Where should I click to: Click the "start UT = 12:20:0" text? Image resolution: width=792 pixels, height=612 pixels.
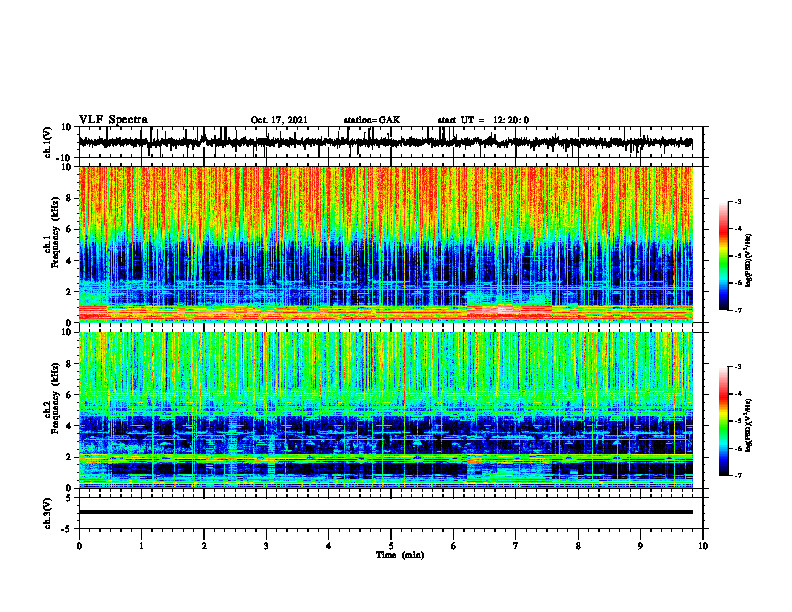[483, 120]
